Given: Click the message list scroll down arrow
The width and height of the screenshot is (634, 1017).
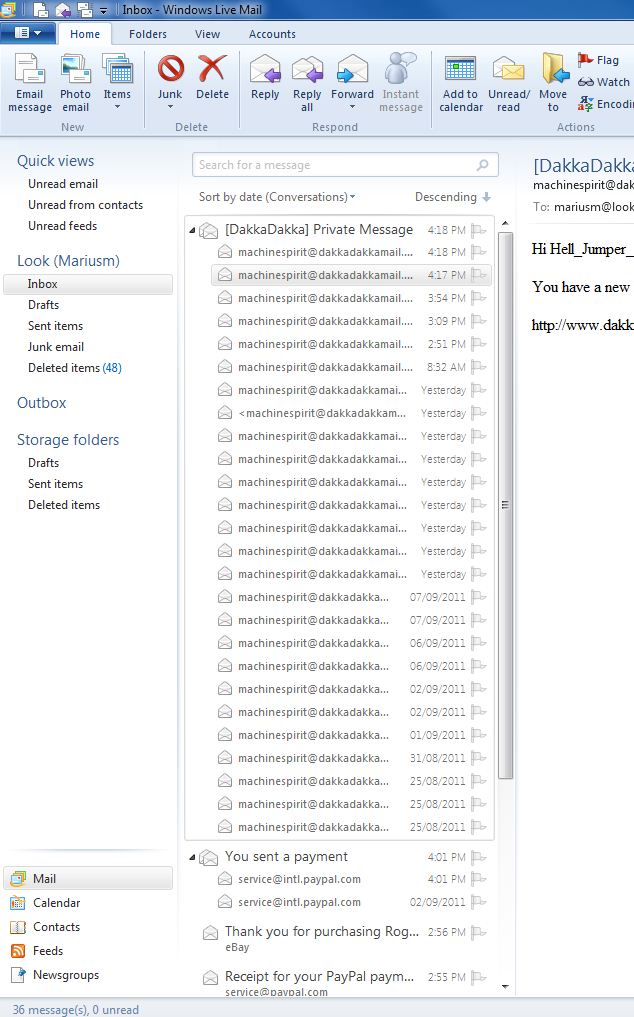Looking at the screenshot, I should coord(505,987).
